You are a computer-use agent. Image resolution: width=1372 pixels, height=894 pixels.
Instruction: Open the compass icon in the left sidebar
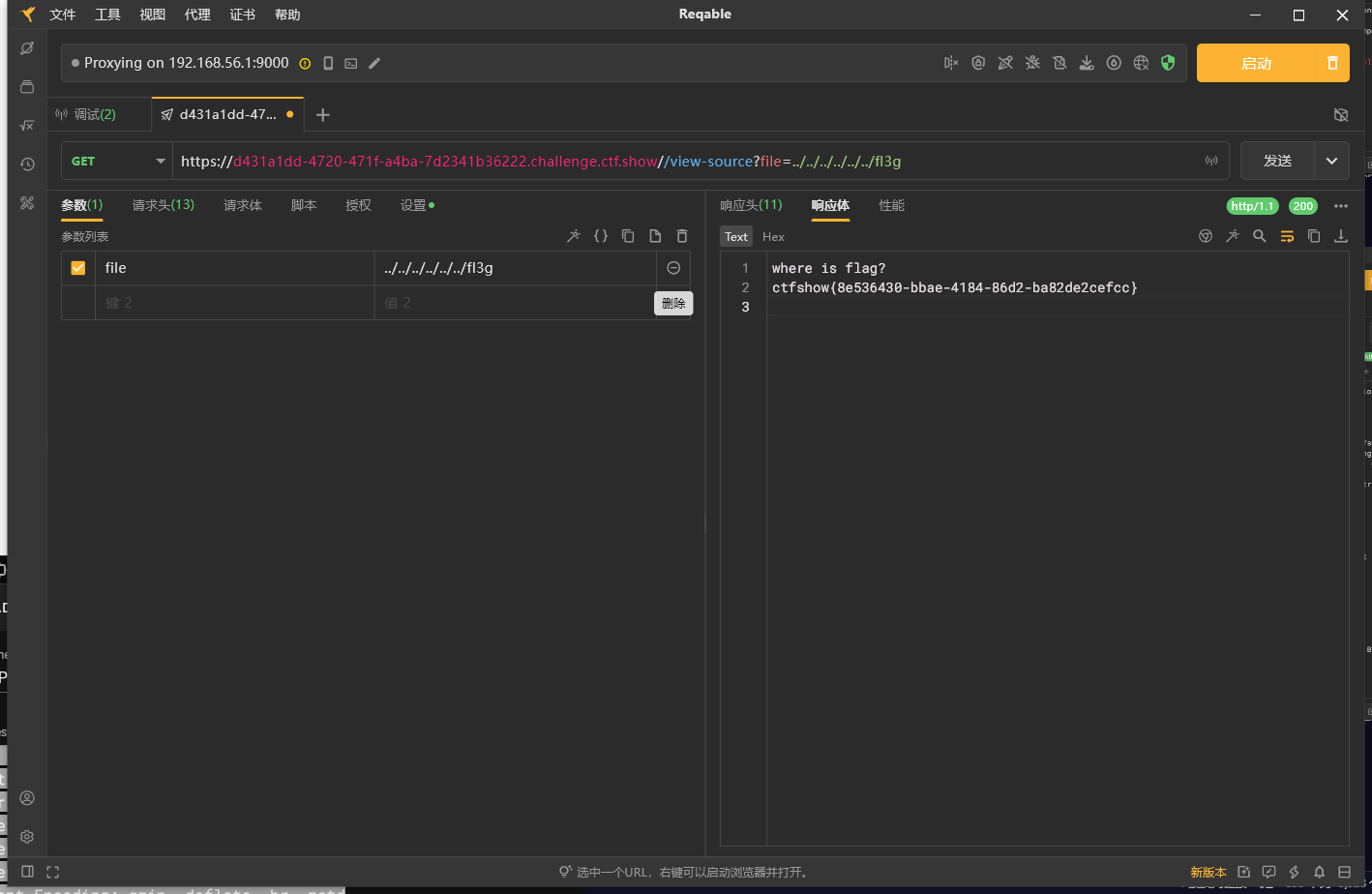point(27,47)
